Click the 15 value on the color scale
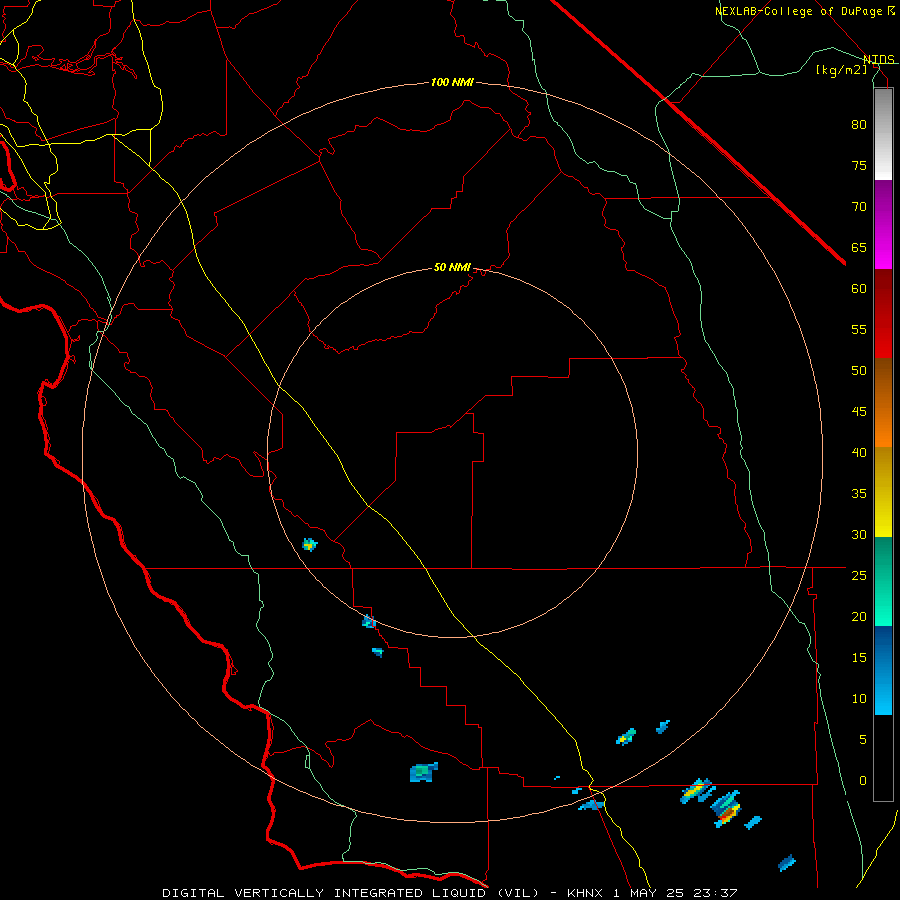 click(859, 658)
